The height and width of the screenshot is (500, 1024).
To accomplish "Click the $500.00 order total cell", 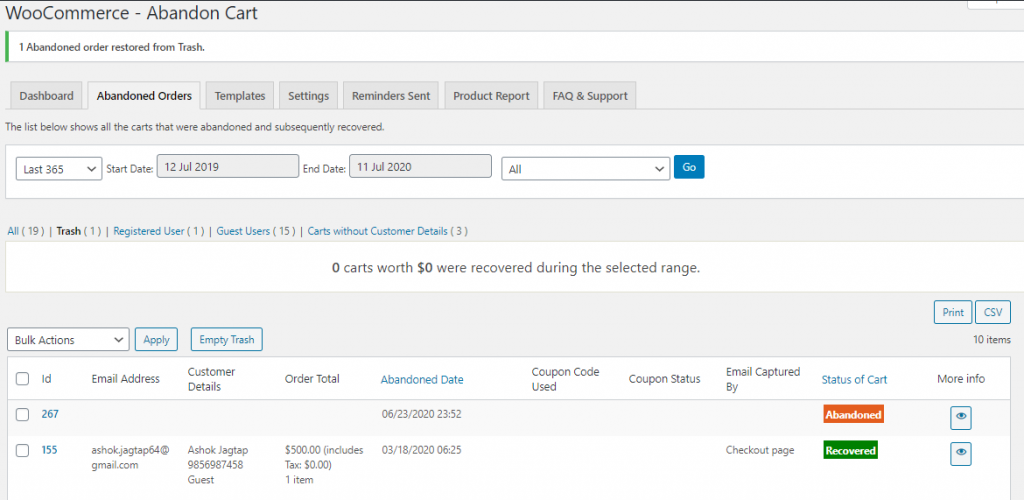I will pyautogui.click(x=325, y=465).
